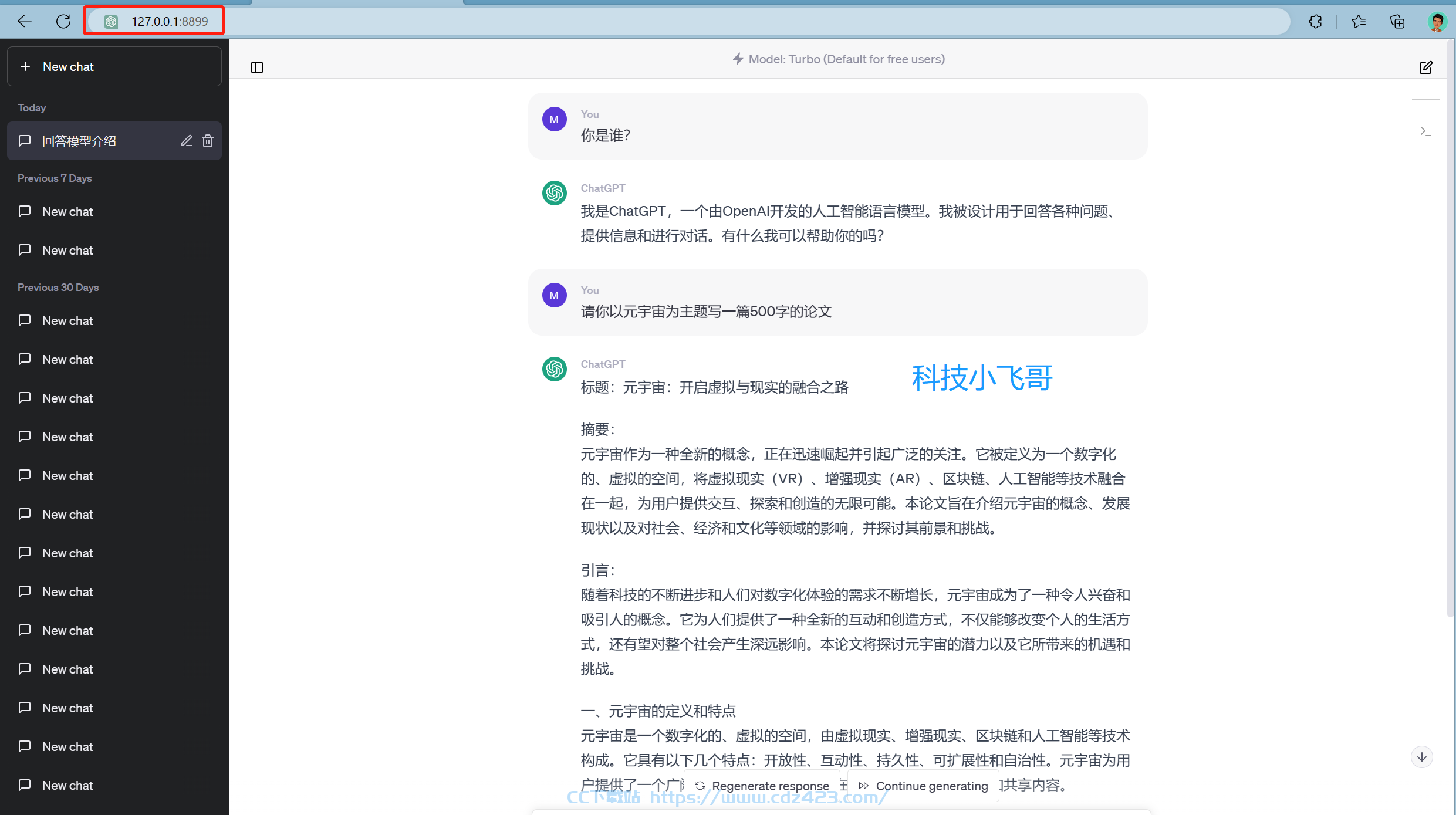Click the ChatGPT logo beside the first reply
1456x815 pixels.
tap(554, 193)
